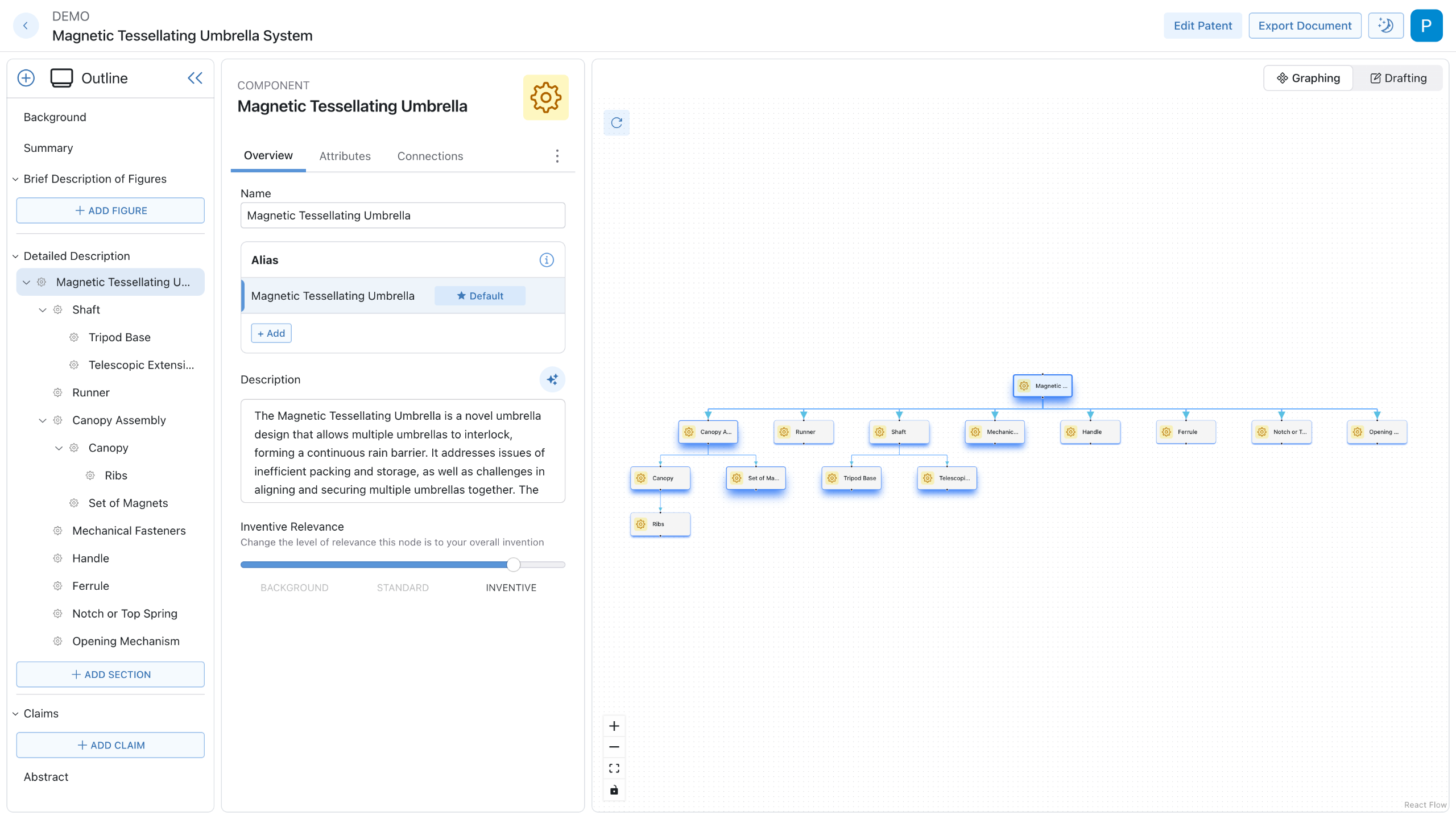Switch to Drafting view mode
The width and height of the screenshot is (1456, 819).
[x=1398, y=78]
